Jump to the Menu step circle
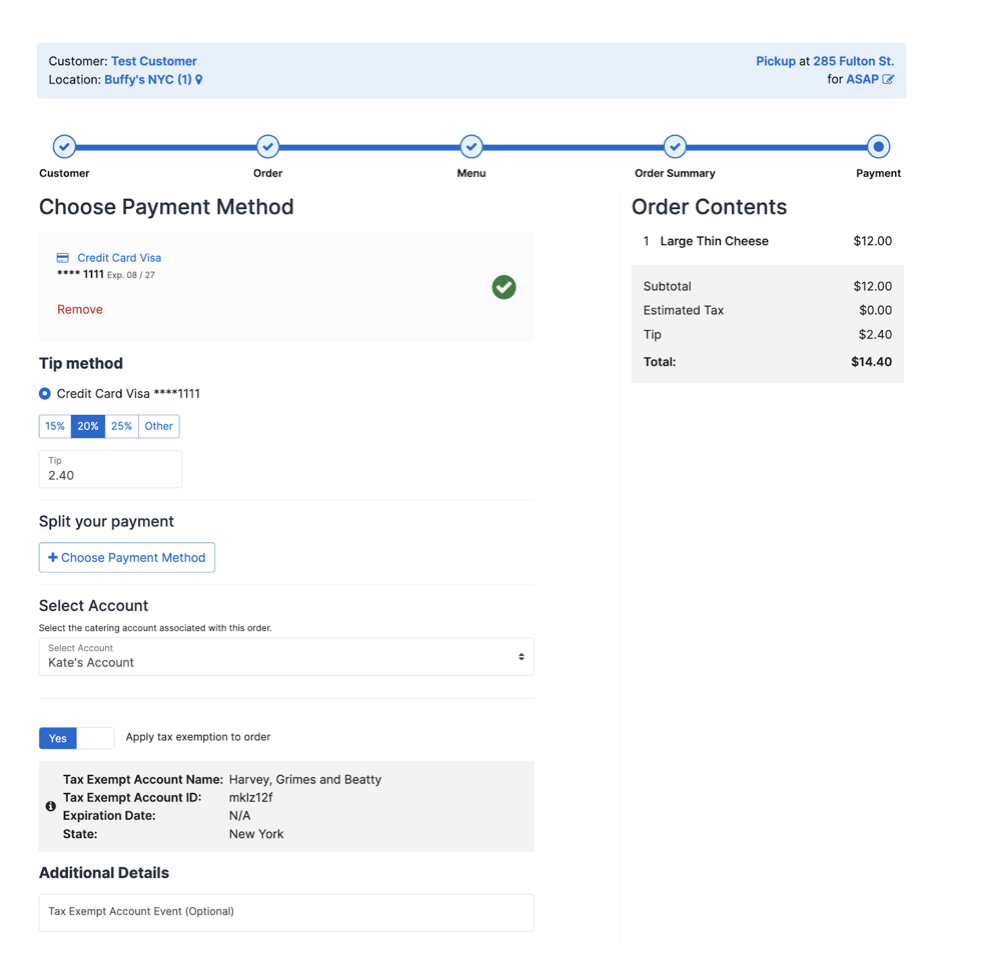This screenshot has height=954, width=1006. (472, 147)
